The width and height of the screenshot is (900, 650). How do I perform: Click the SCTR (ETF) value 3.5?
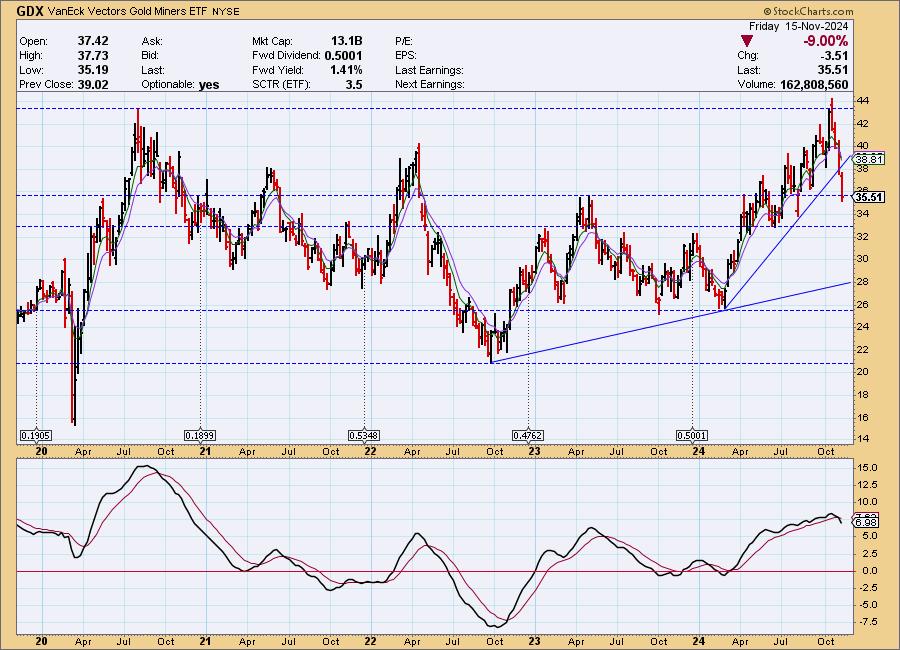[x=354, y=84]
